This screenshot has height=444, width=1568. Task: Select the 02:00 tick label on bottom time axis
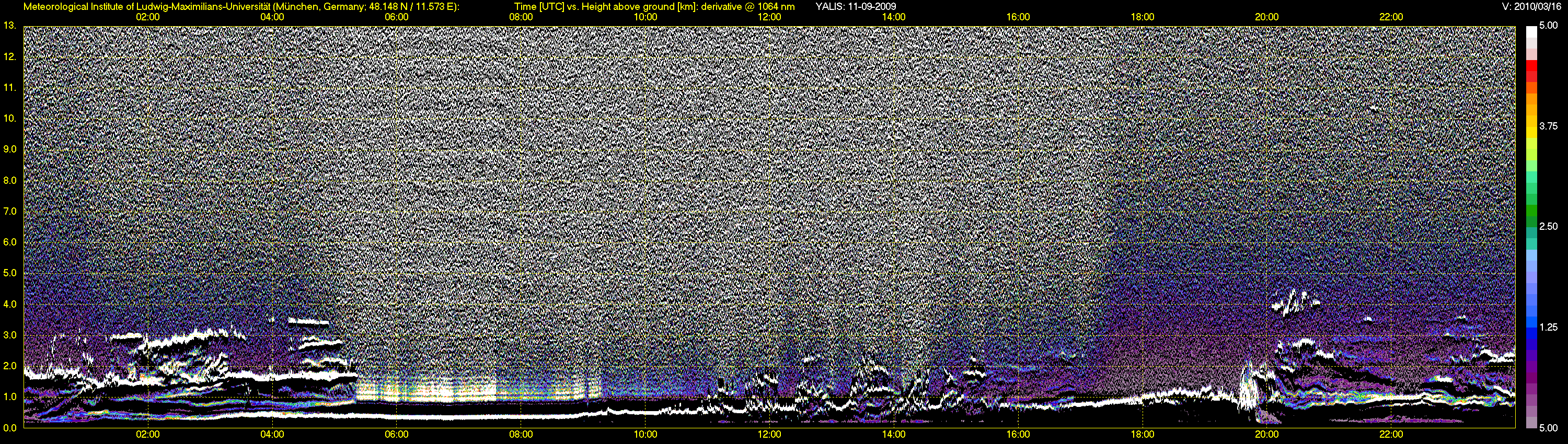[x=148, y=434]
